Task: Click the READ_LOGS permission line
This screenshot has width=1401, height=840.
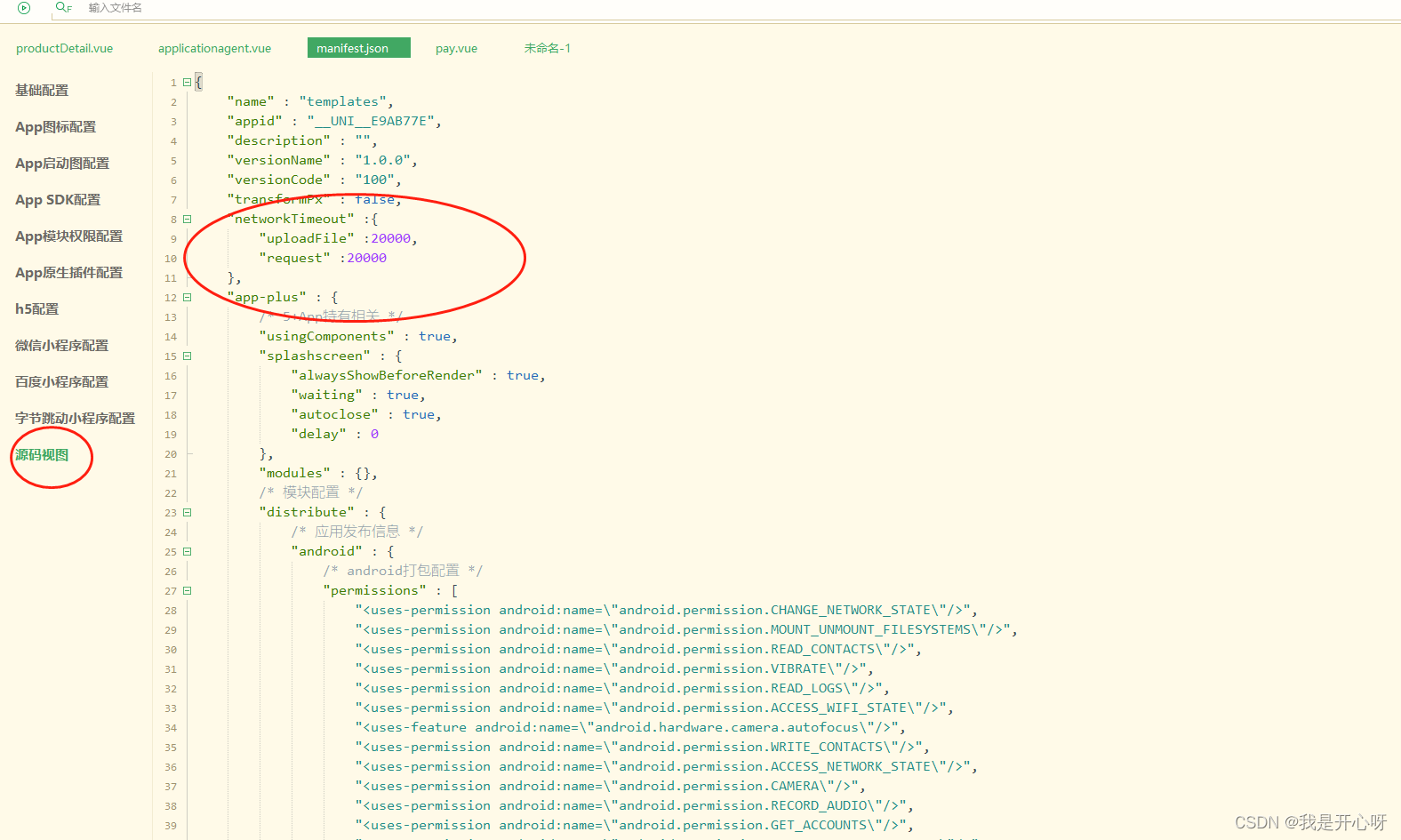Action: tap(622, 688)
